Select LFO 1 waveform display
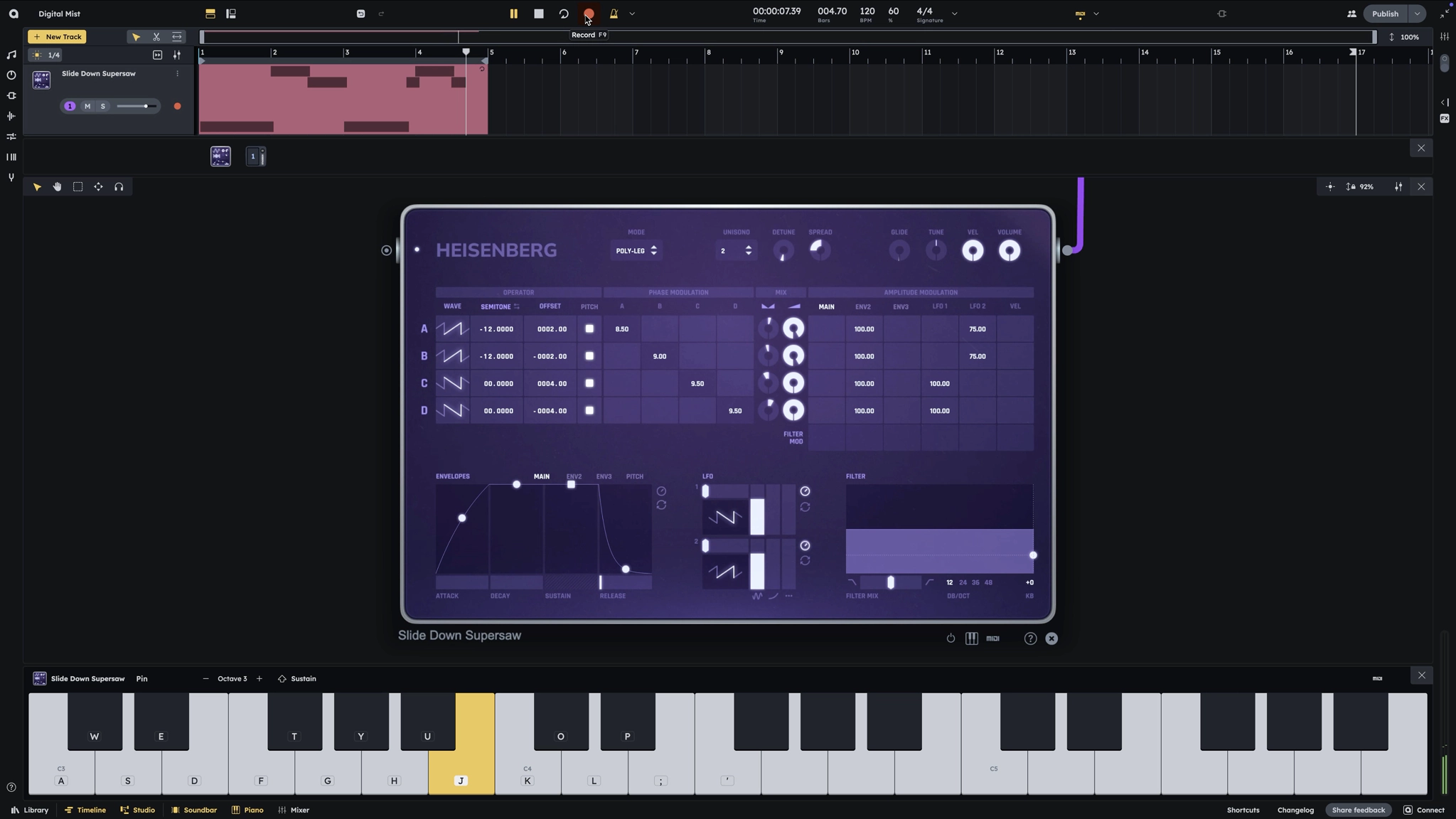The image size is (1456, 819). (x=724, y=518)
